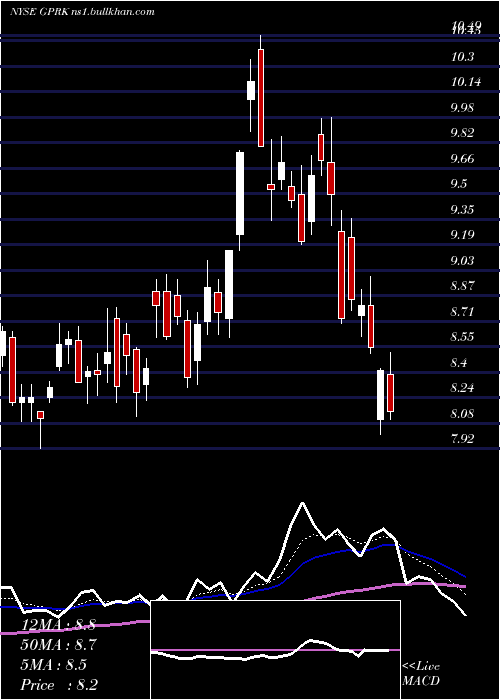
Task: Click the 10.3 price axis label
Action: click(x=462, y=57)
